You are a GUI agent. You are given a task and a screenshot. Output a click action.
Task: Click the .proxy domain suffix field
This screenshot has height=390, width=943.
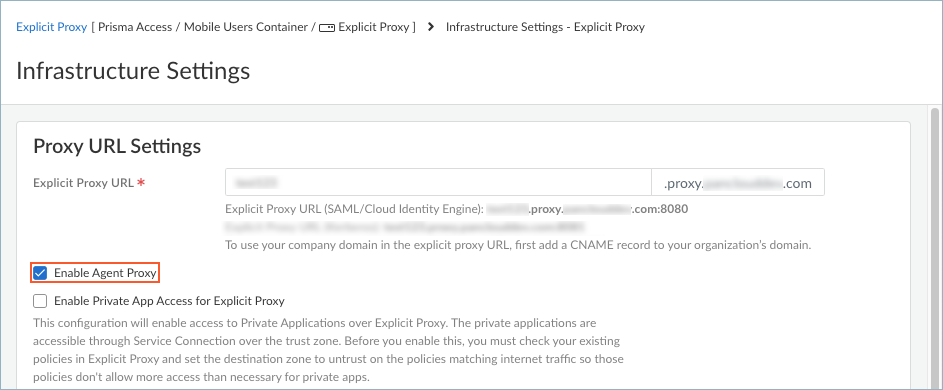(738, 182)
